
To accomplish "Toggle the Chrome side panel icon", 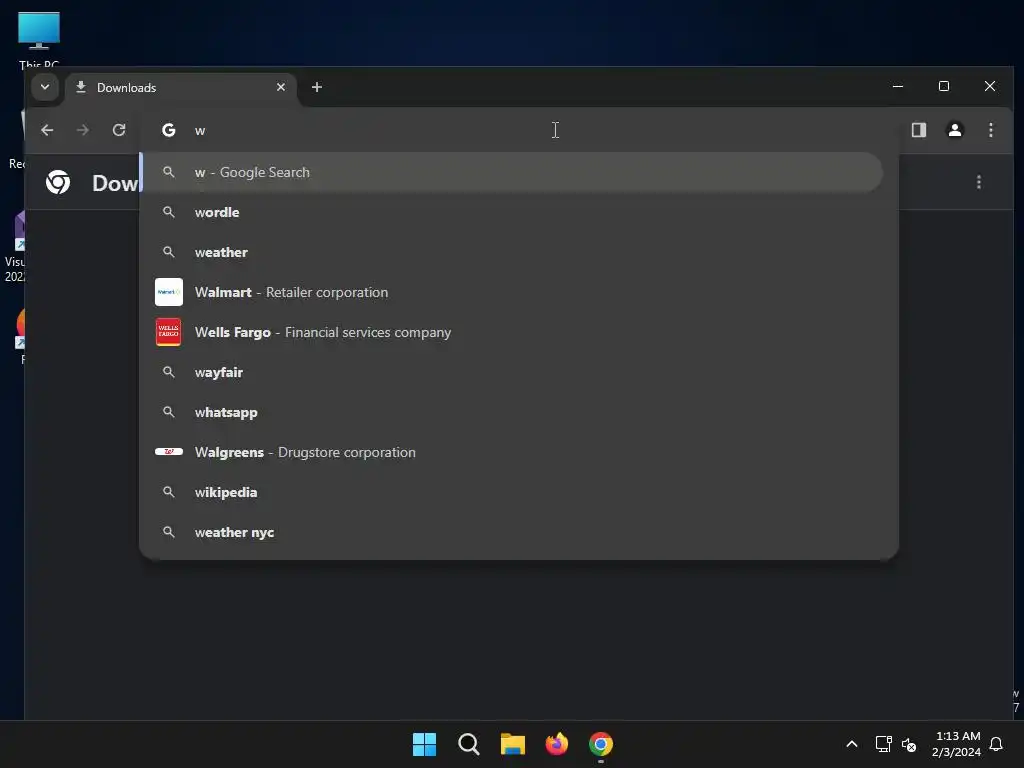I will pos(919,130).
